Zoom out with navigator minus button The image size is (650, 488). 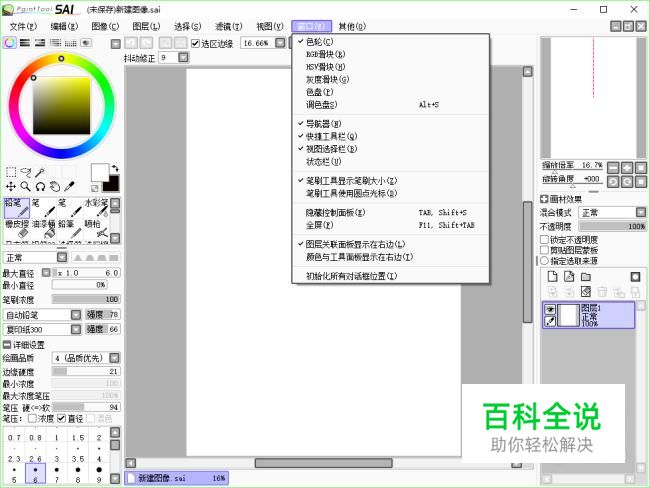coord(613,168)
